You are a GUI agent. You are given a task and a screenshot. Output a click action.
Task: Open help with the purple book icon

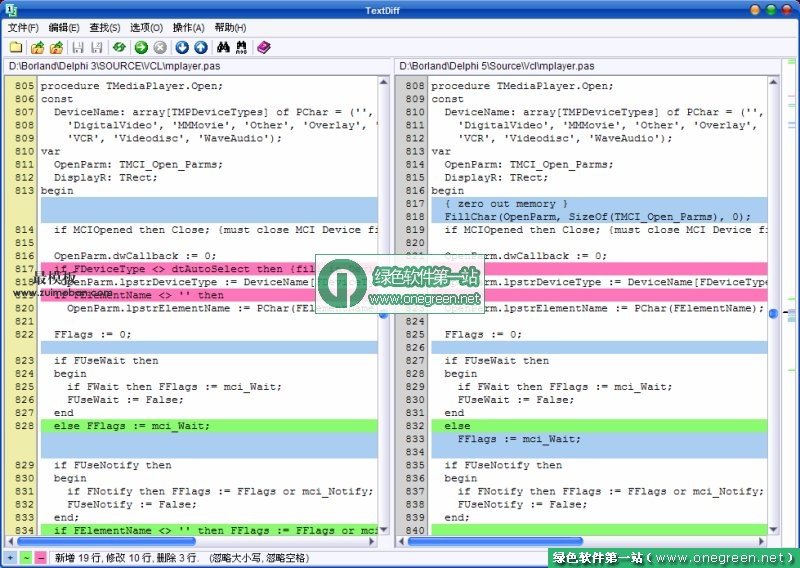(x=264, y=47)
